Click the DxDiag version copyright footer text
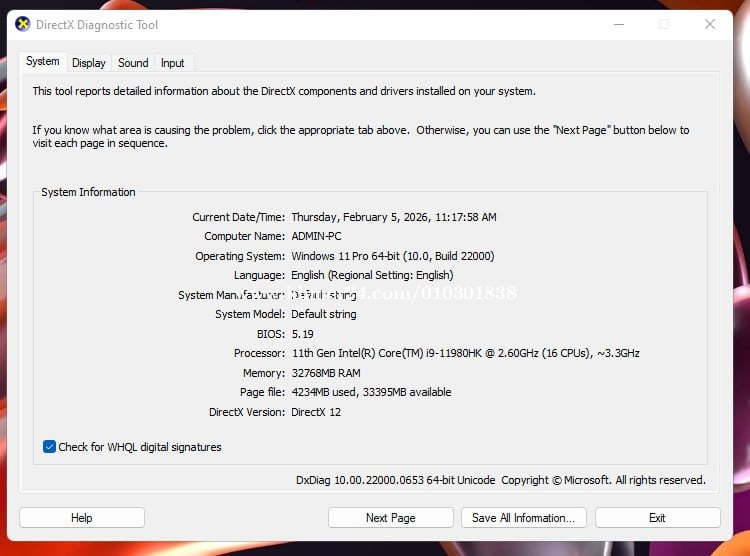The height and width of the screenshot is (556, 750). click(x=500, y=480)
